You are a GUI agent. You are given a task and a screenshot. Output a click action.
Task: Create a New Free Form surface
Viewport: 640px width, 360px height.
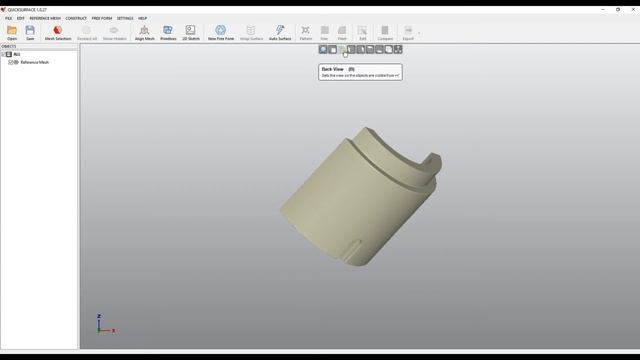tap(221, 33)
